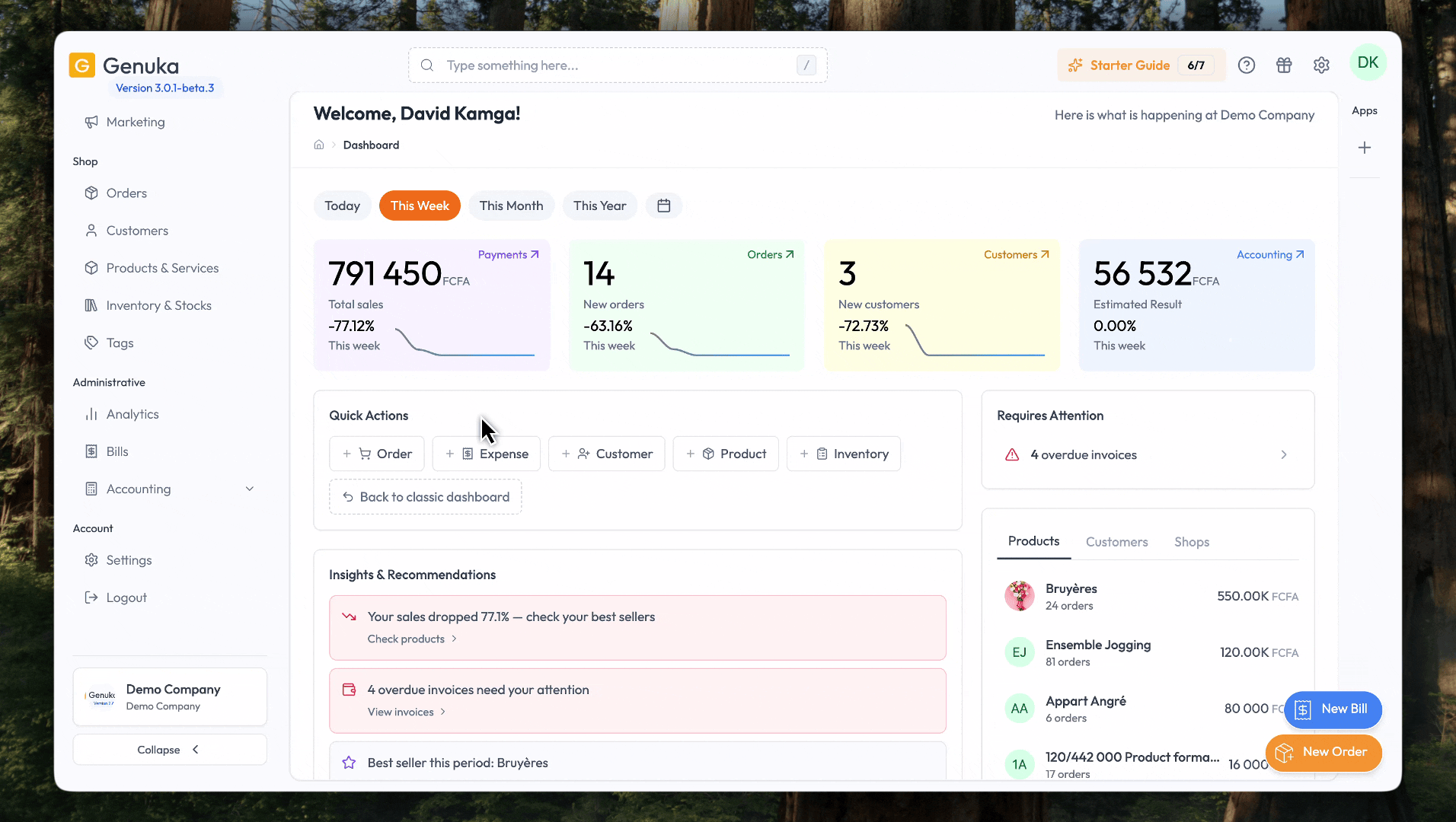Click the sidebar Settings gear icon

tap(91, 560)
